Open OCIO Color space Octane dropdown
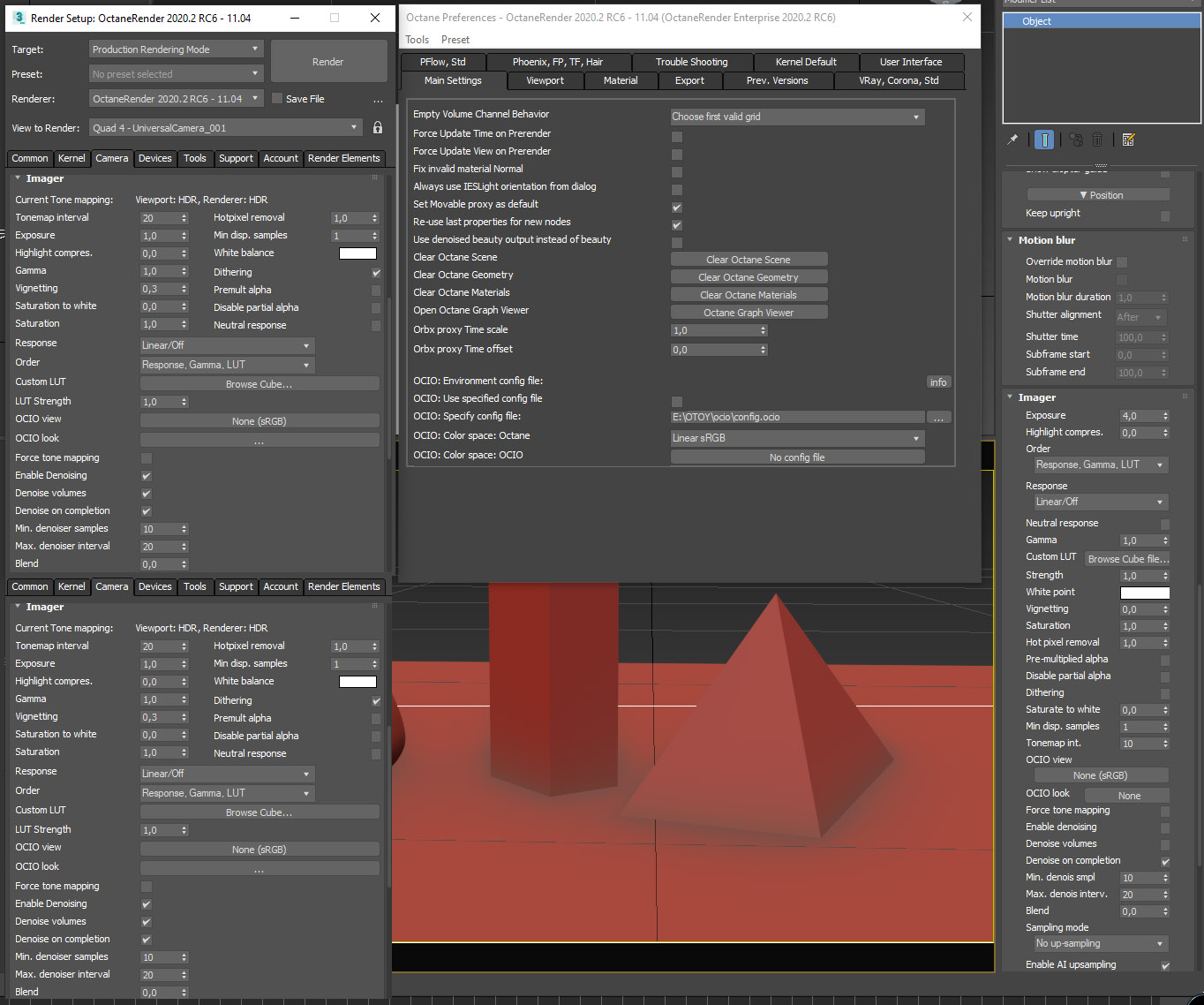This screenshot has width=1204, height=1005. [797, 438]
